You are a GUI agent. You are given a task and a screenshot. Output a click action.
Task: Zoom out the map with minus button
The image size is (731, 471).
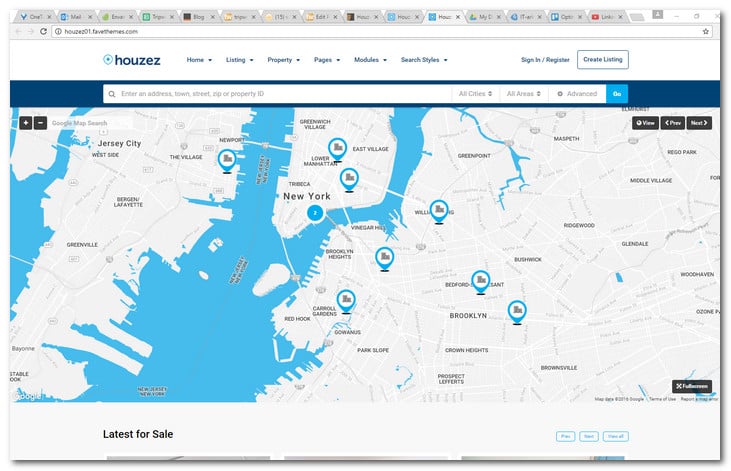[x=40, y=123]
